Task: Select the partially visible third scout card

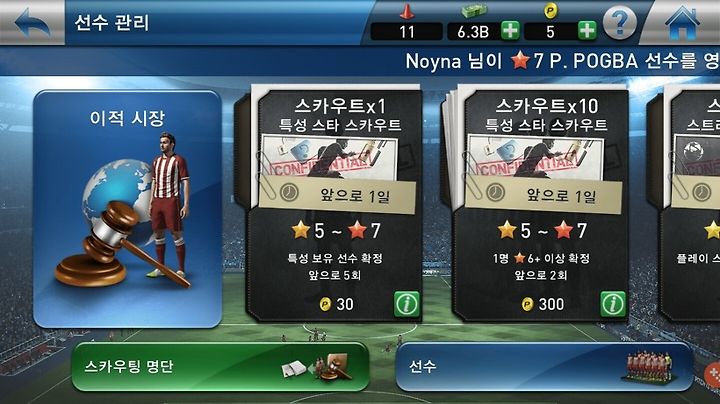Action: (x=684, y=203)
